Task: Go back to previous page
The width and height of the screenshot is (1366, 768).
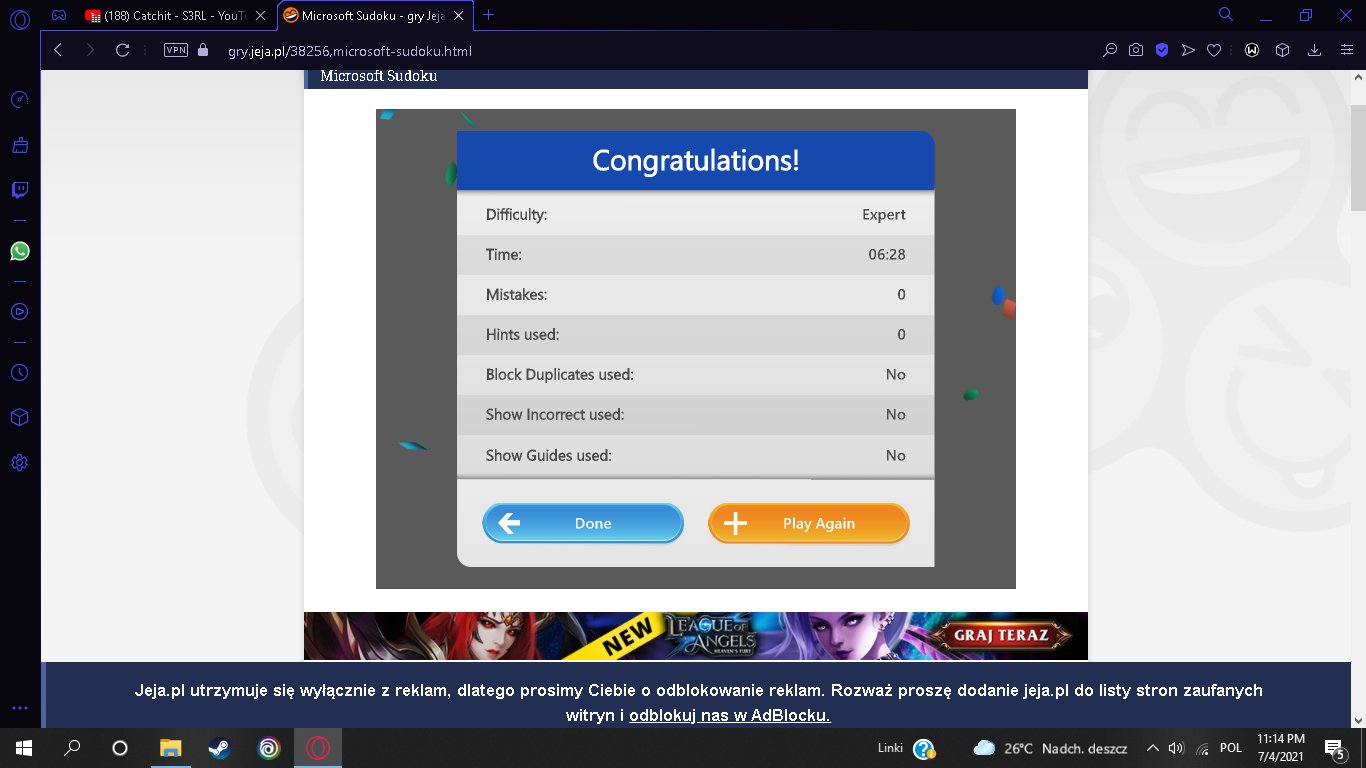Action: [x=58, y=50]
